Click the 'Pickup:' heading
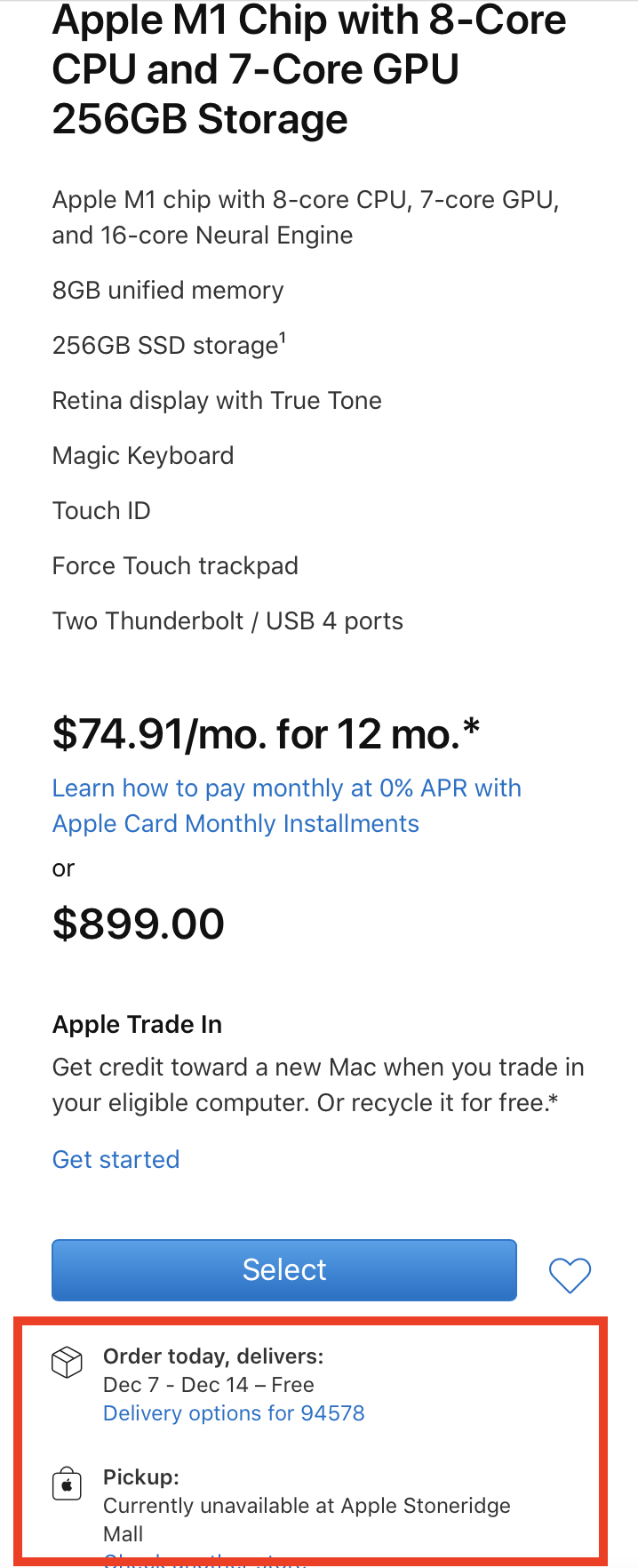 [141, 1477]
